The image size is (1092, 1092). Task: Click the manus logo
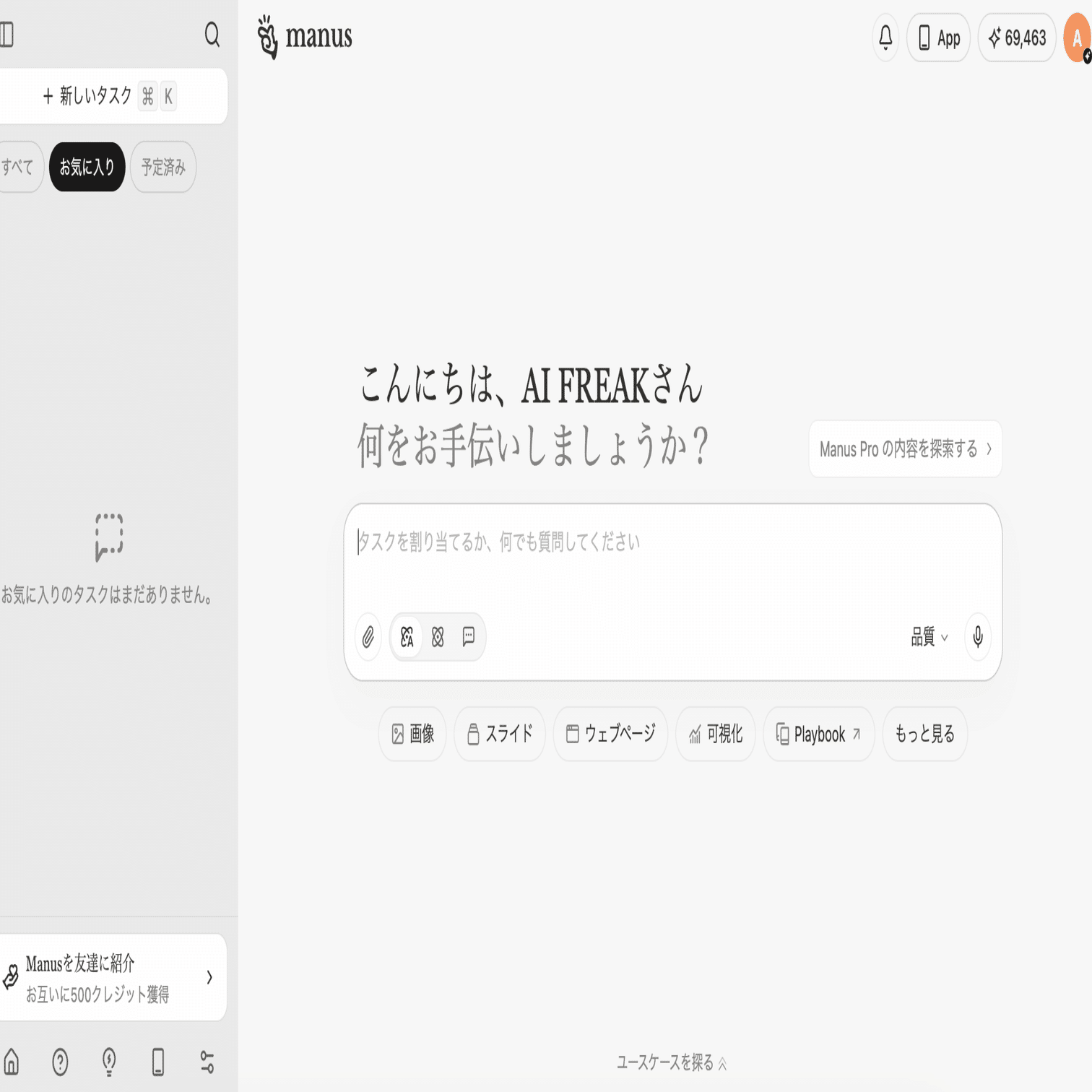pos(305,36)
